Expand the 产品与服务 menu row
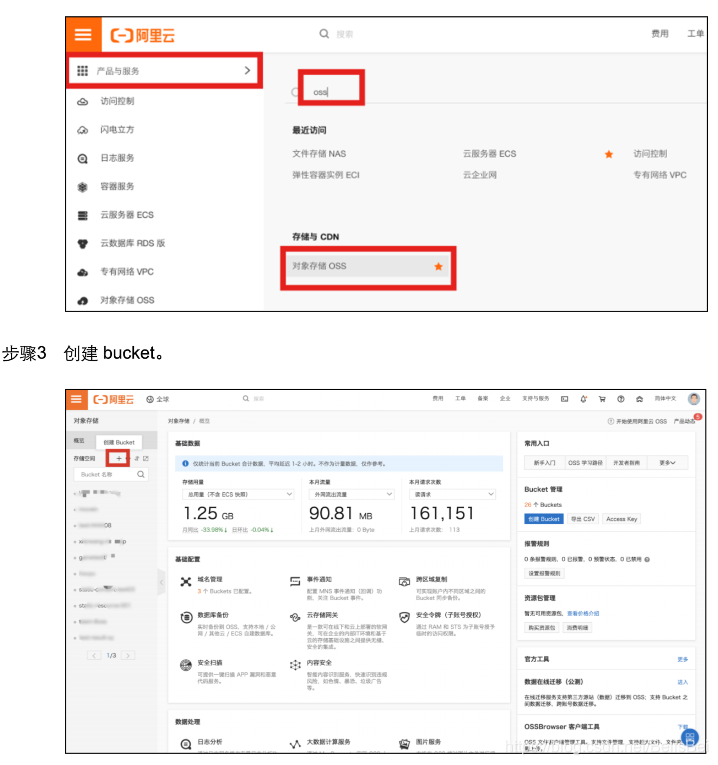Viewport: 718px width, 765px height. pyautogui.click(x=164, y=71)
